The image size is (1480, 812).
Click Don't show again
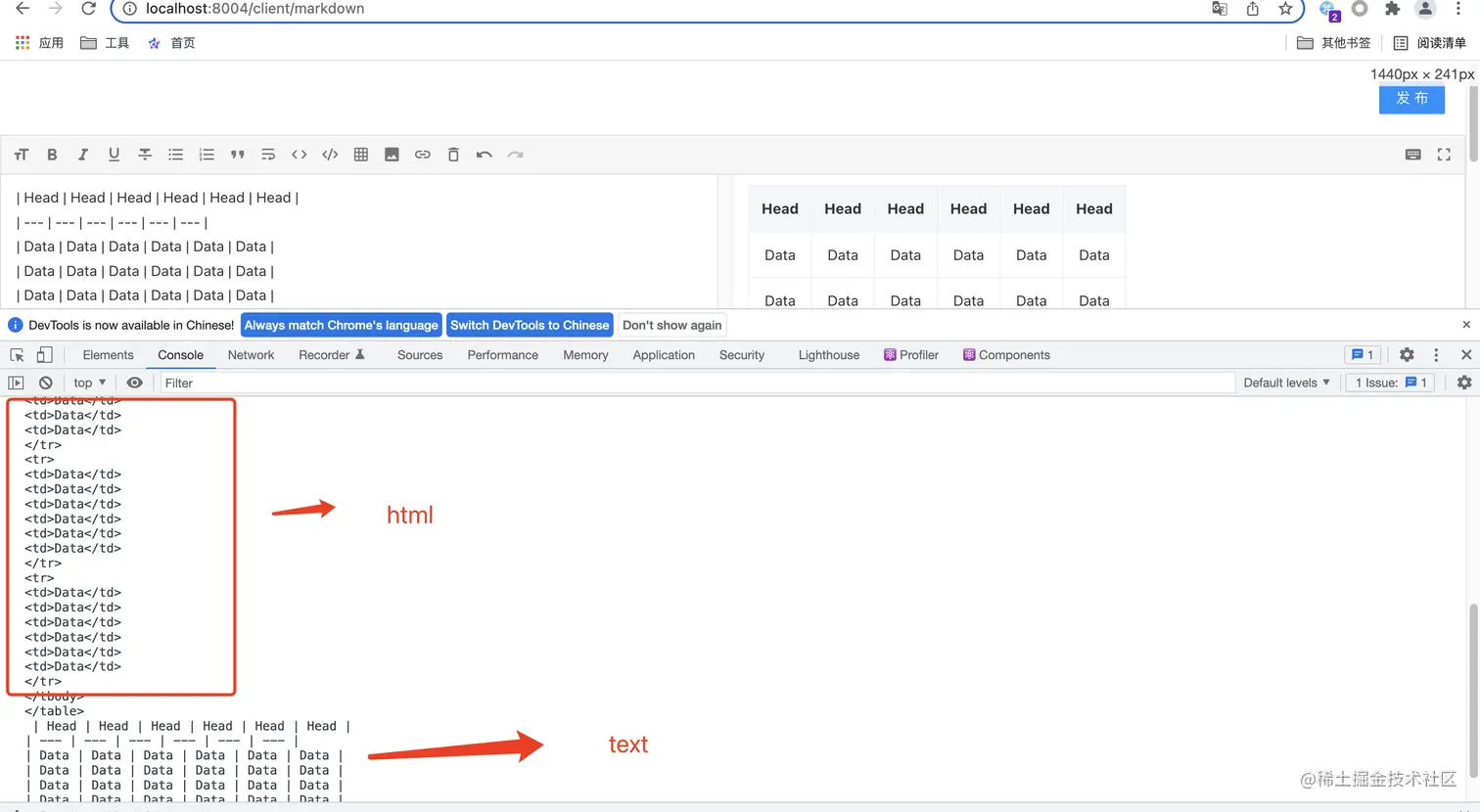(672, 325)
